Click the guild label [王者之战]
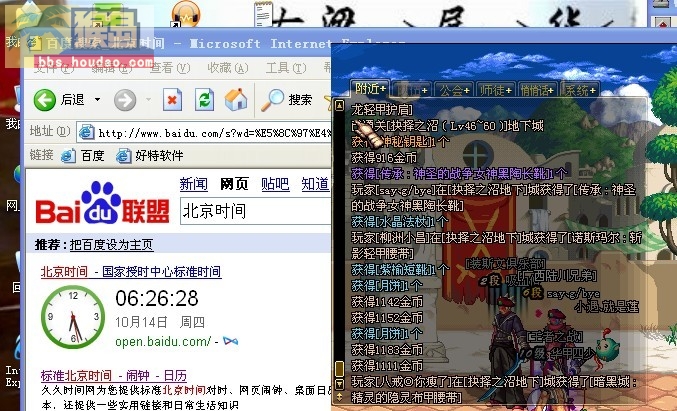This screenshot has width=677, height=411. coord(554,337)
